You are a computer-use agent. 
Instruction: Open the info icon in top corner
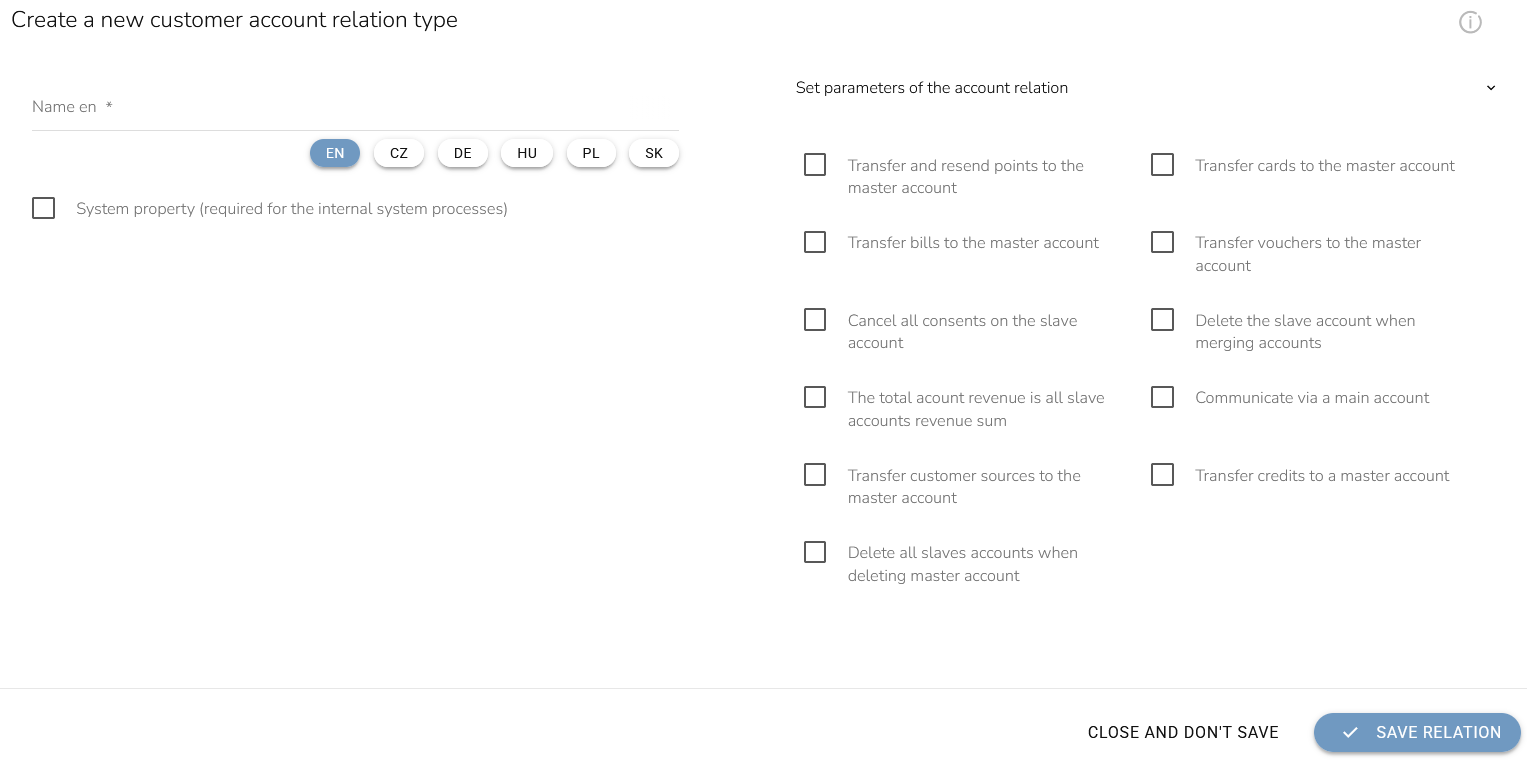point(1470,22)
